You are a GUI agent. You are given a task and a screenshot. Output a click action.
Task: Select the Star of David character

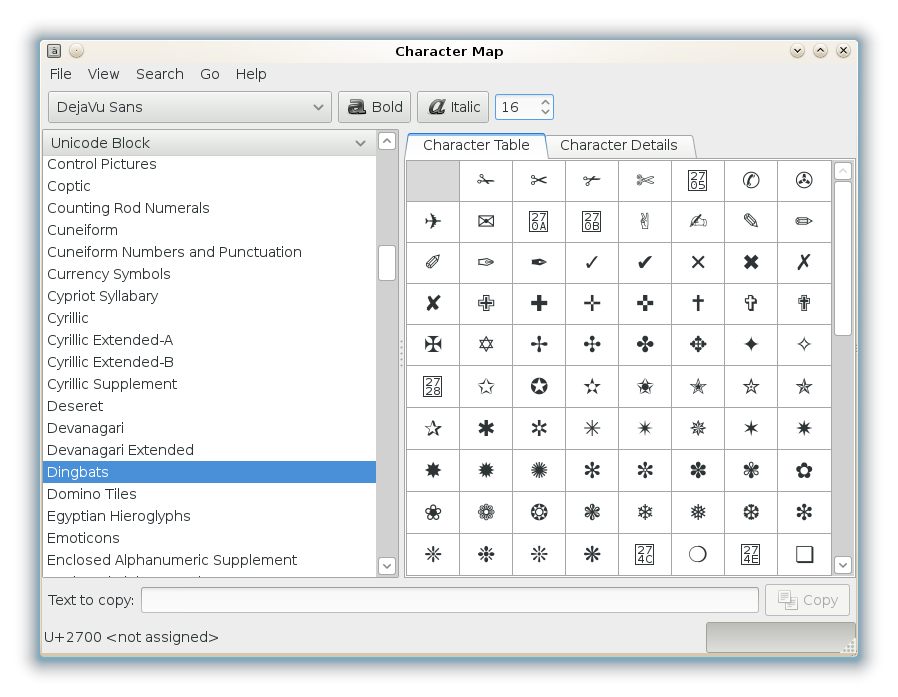point(486,345)
